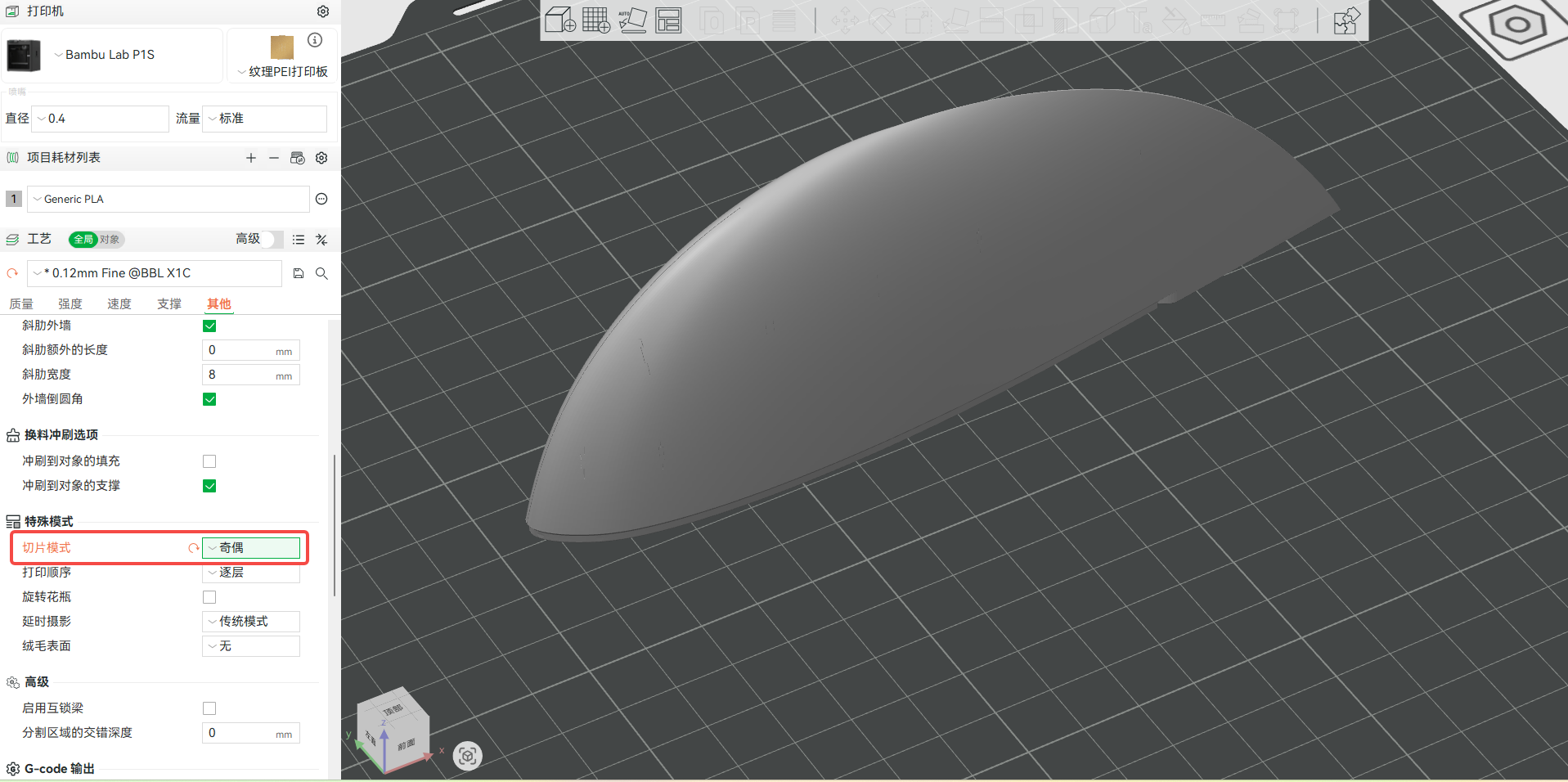
Task: Click the Cut tool icon
Action: pos(991,20)
